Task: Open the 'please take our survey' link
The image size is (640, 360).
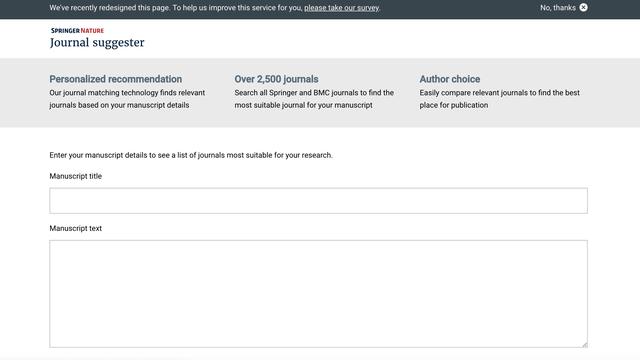Action: coord(342,8)
